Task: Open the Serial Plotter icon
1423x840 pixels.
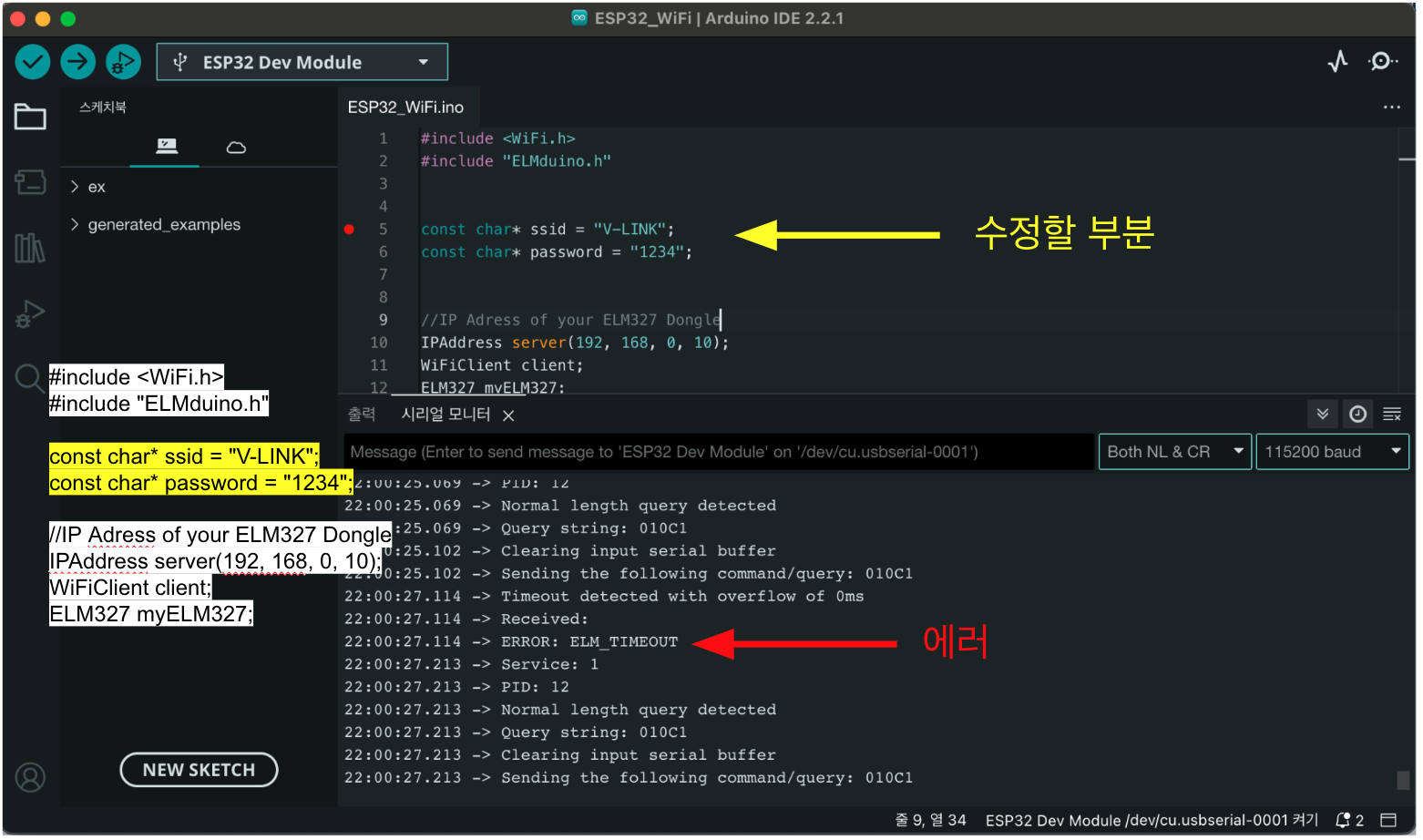Action: click(1337, 62)
